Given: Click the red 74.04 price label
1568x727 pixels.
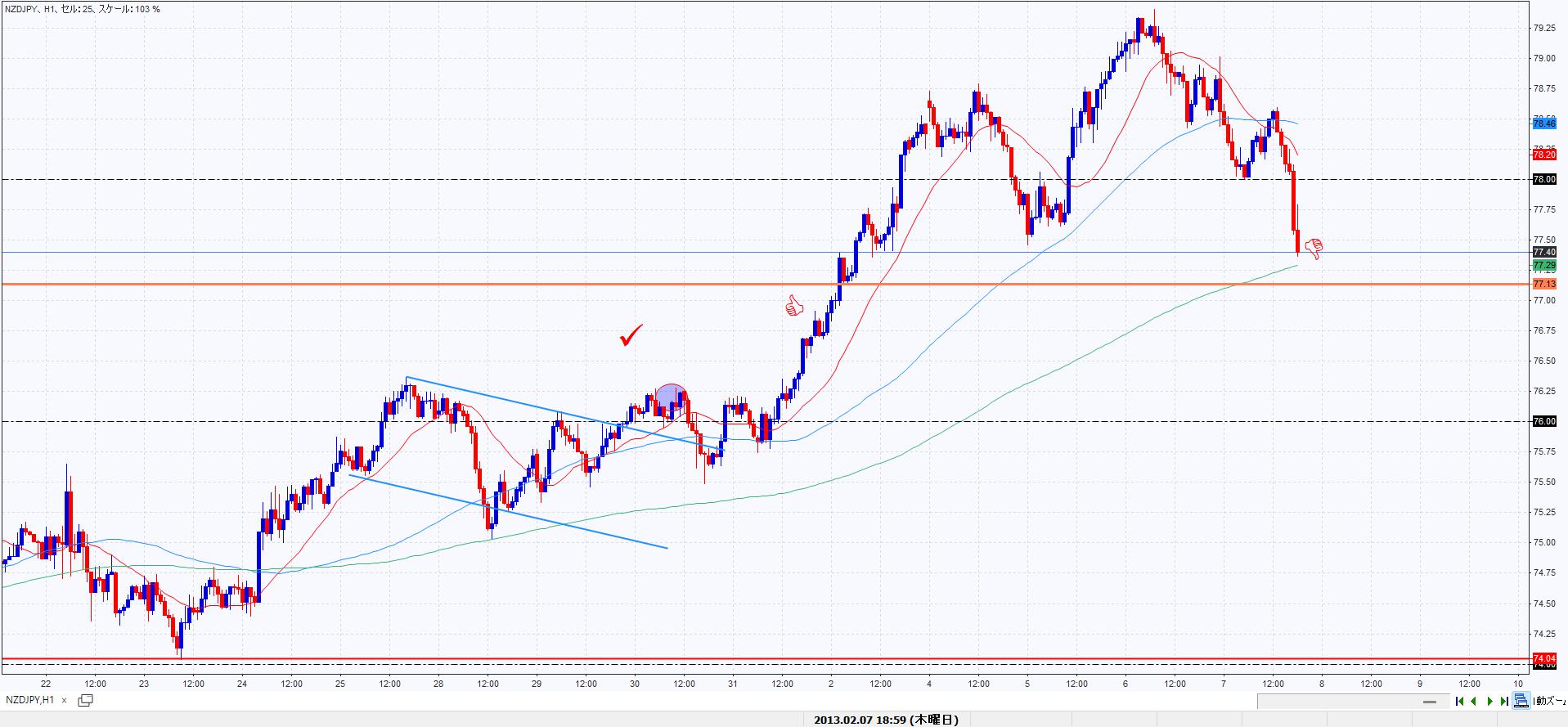Looking at the screenshot, I should (x=1544, y=658).
